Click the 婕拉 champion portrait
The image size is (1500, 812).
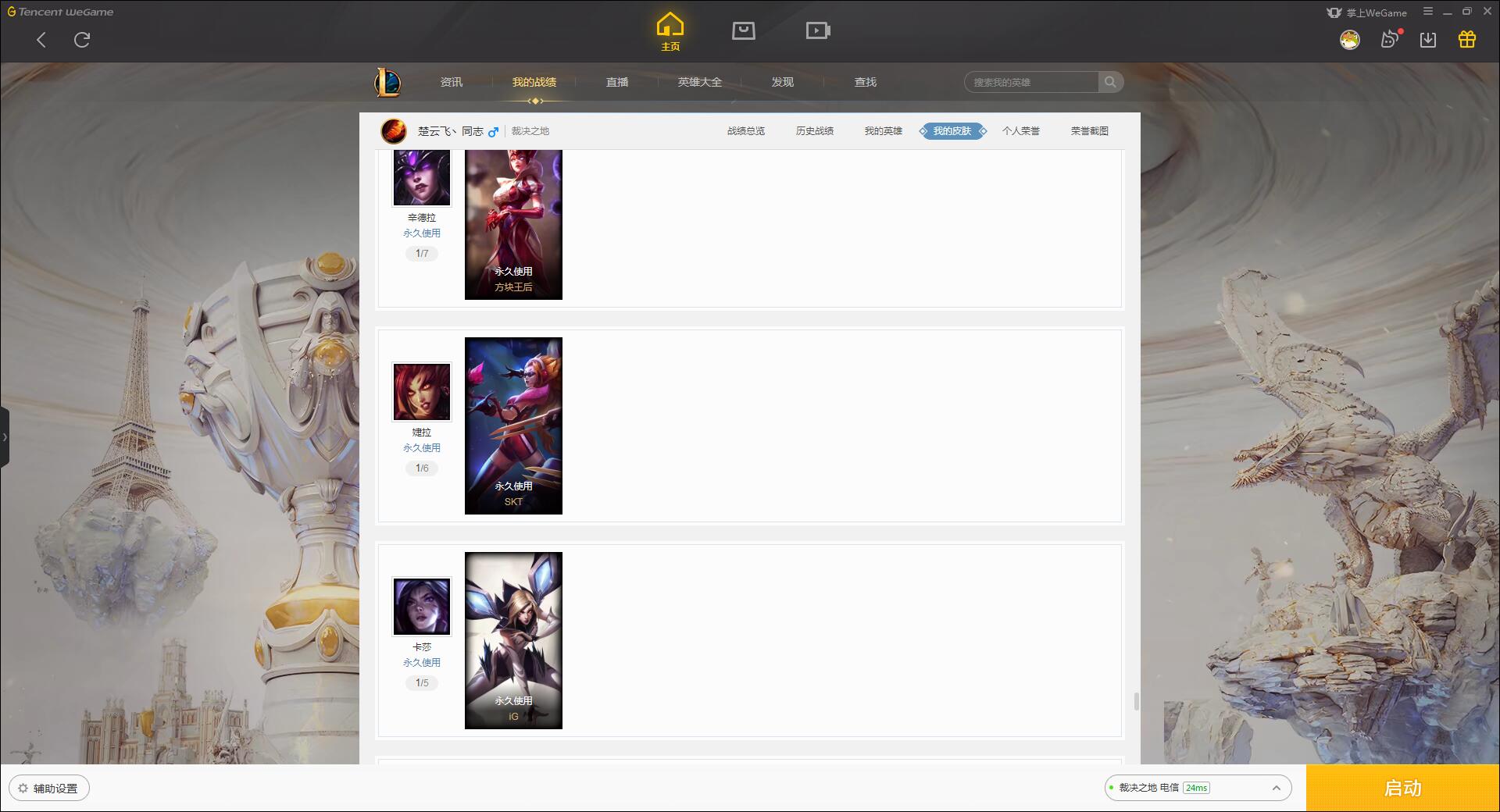click(x=422, y=392)
